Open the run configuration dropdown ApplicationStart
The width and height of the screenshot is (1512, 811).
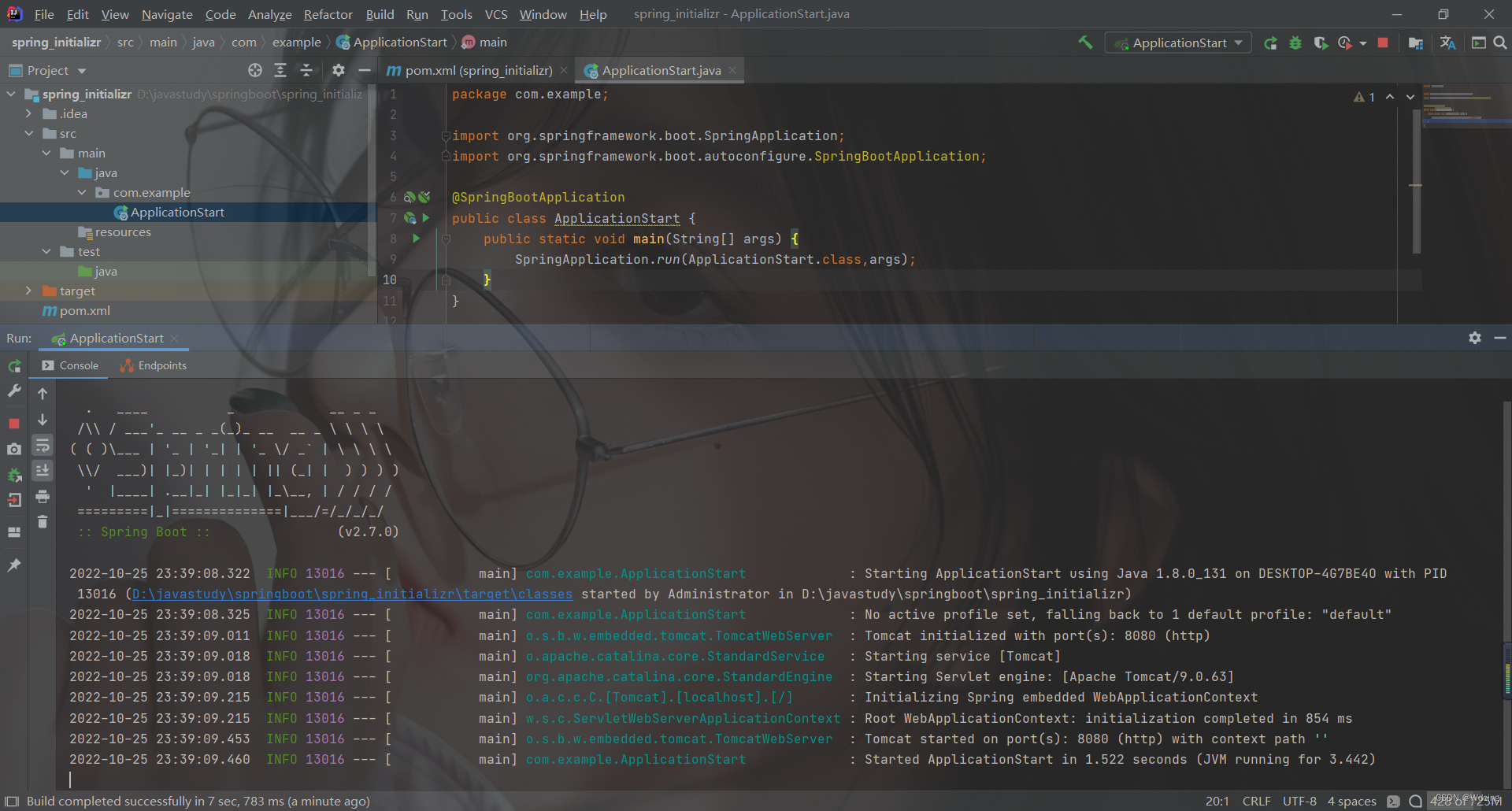click(x=1178, y=43)
